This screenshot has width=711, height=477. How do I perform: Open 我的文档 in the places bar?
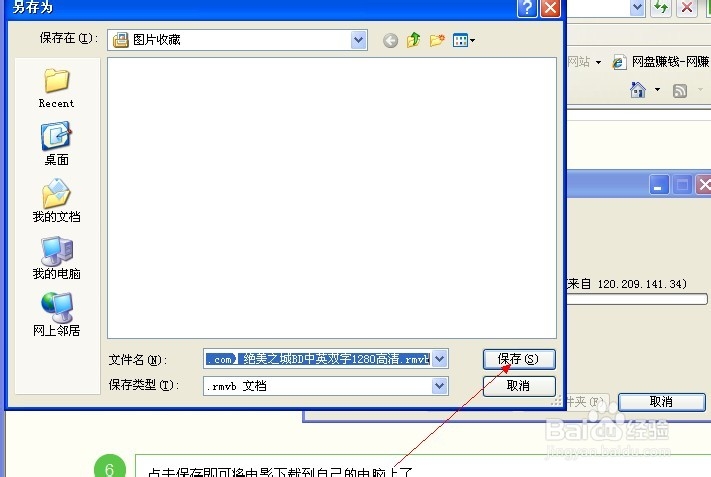click(56, 201)
